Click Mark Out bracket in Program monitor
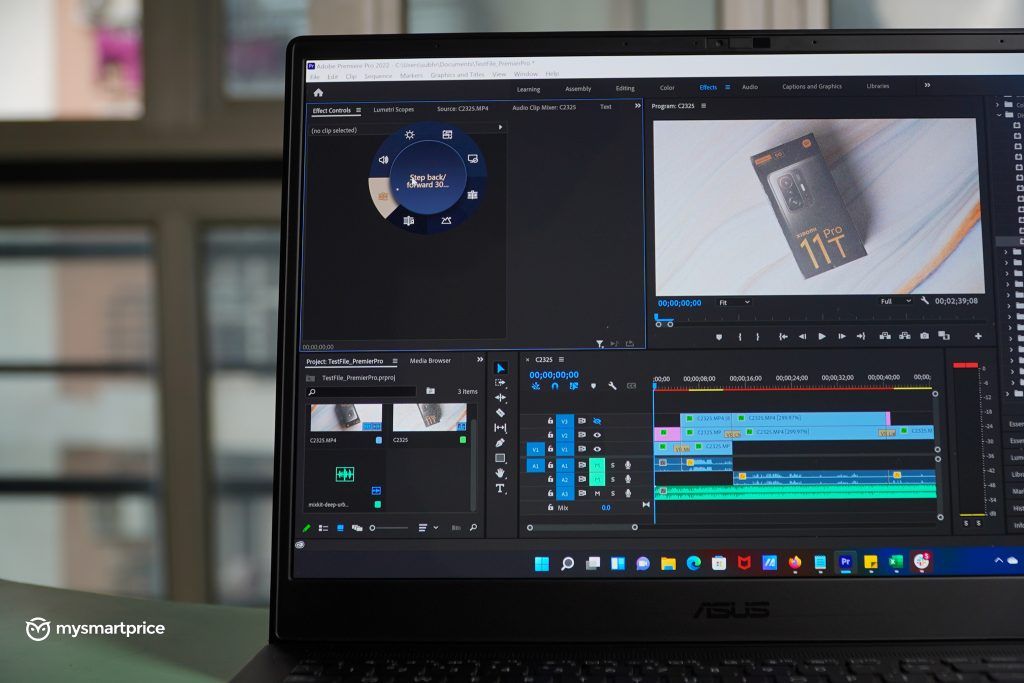1024x683 pixels. [x=758, y=337]
